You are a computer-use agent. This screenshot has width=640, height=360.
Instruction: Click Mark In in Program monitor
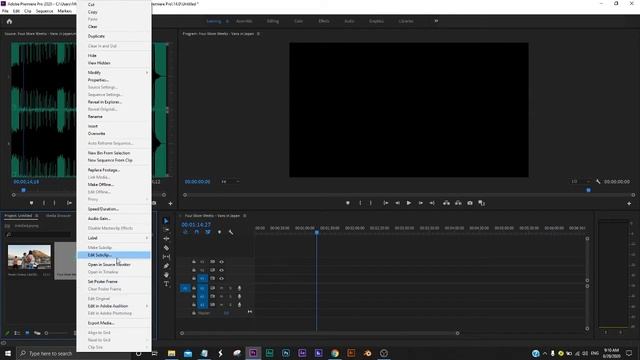click(x=360, y=203)
